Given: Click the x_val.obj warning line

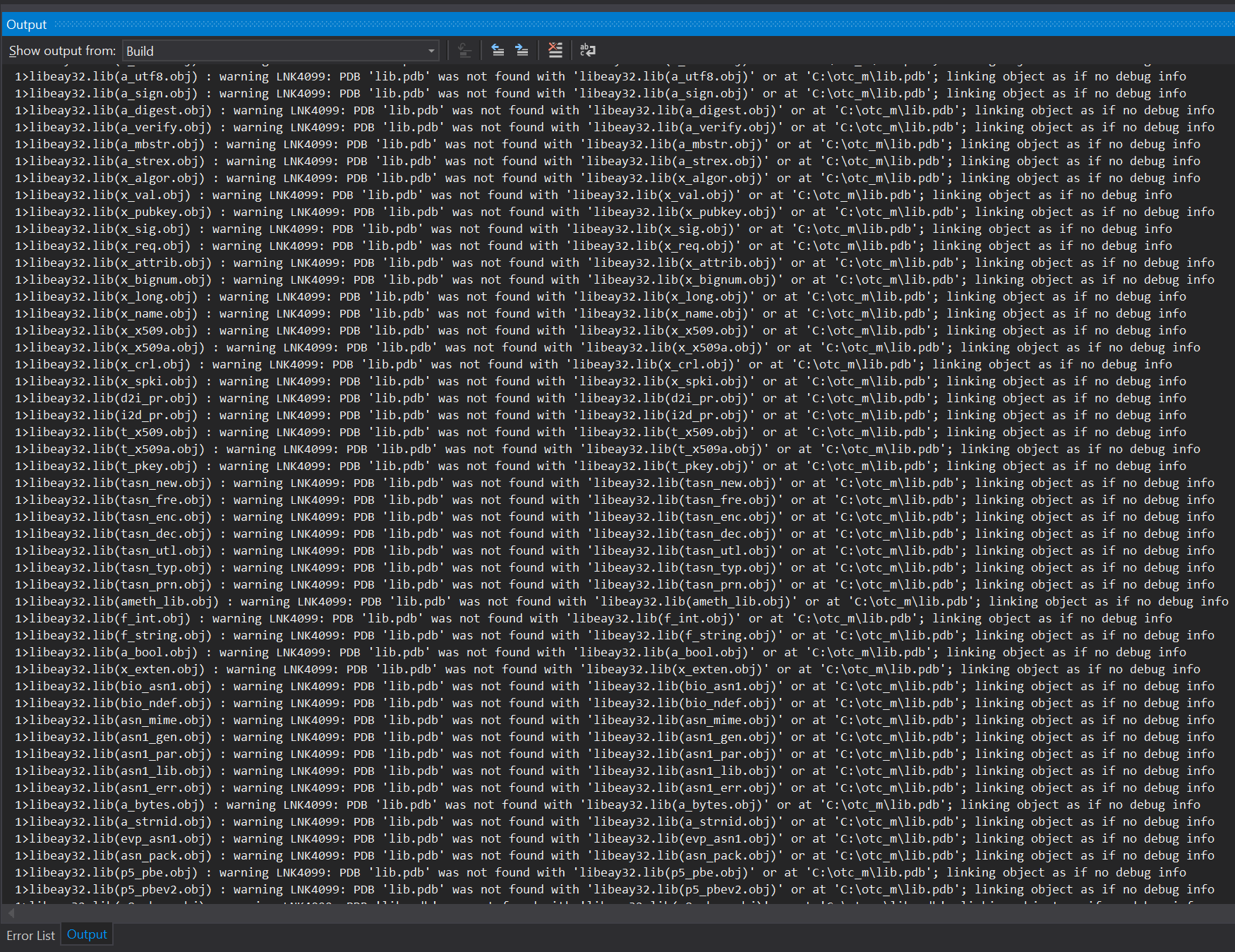Looking at the screenshot, I should [x=594, y=195].
